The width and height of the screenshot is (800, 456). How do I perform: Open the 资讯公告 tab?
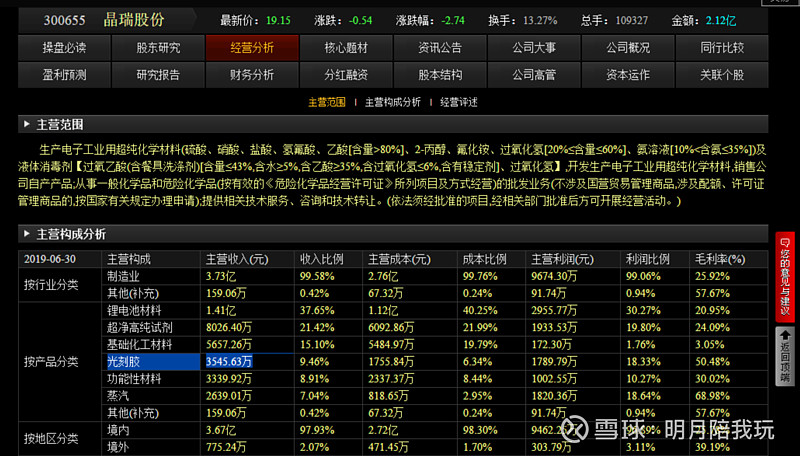440,48
